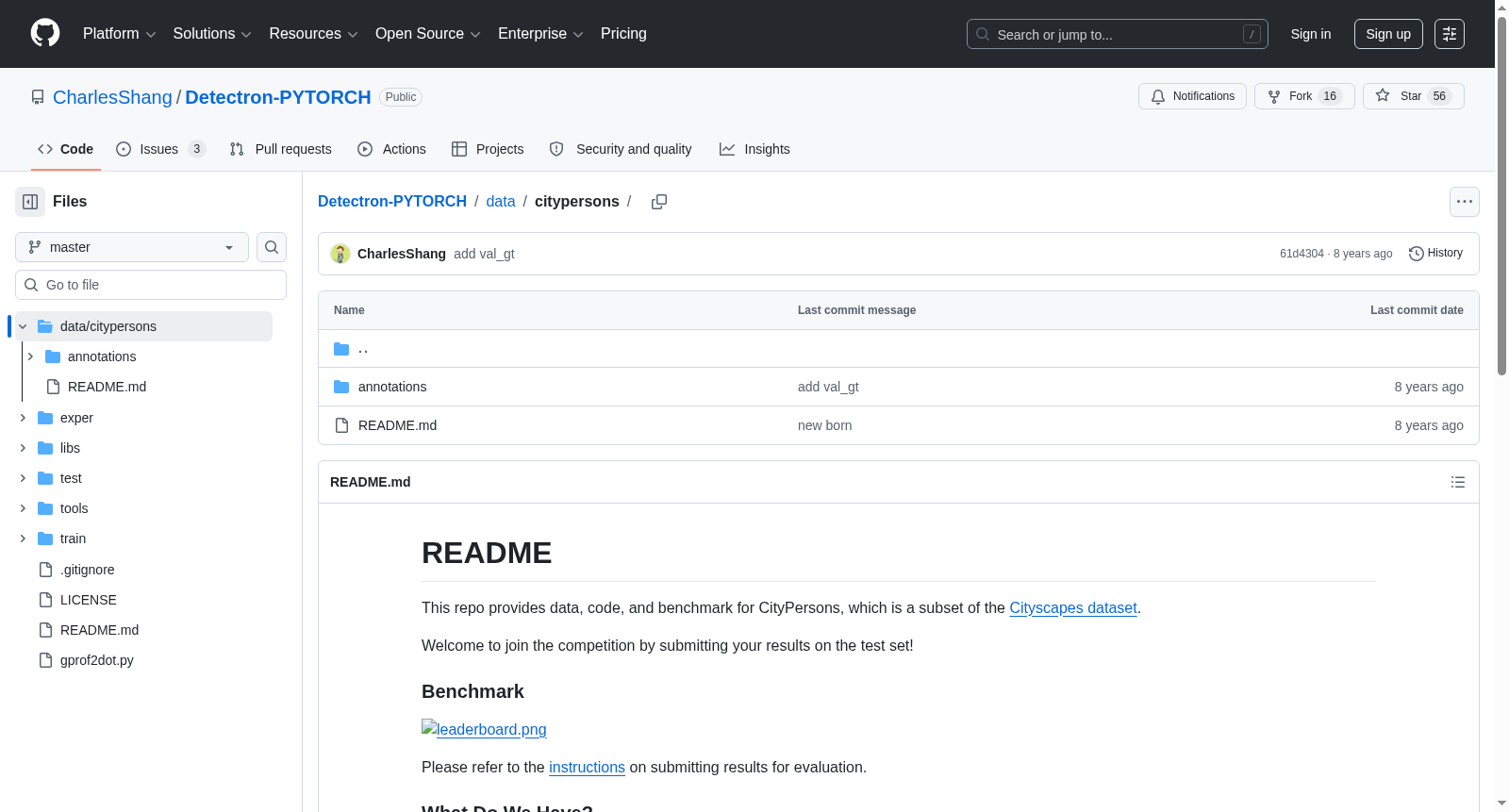Expand the annotations folder in tree
The image size is (1509, 812).
pyautogui.click(x=30, y=356)
